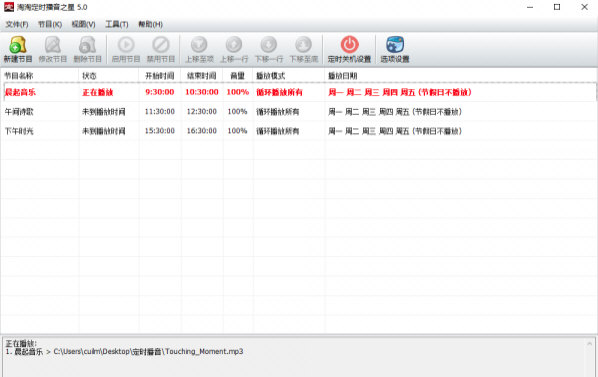Open the 节目(K) menu

[50, 24]
